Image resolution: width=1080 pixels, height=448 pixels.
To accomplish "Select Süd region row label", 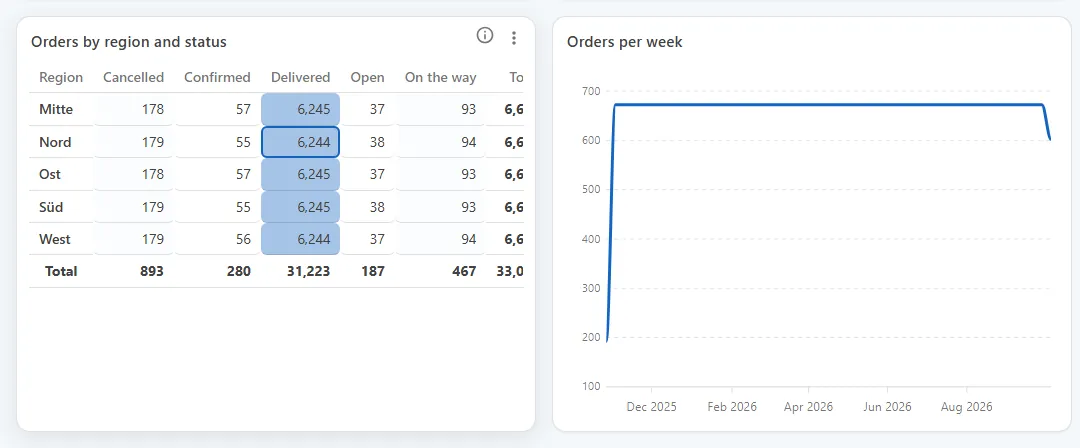I will coord(52,207).
